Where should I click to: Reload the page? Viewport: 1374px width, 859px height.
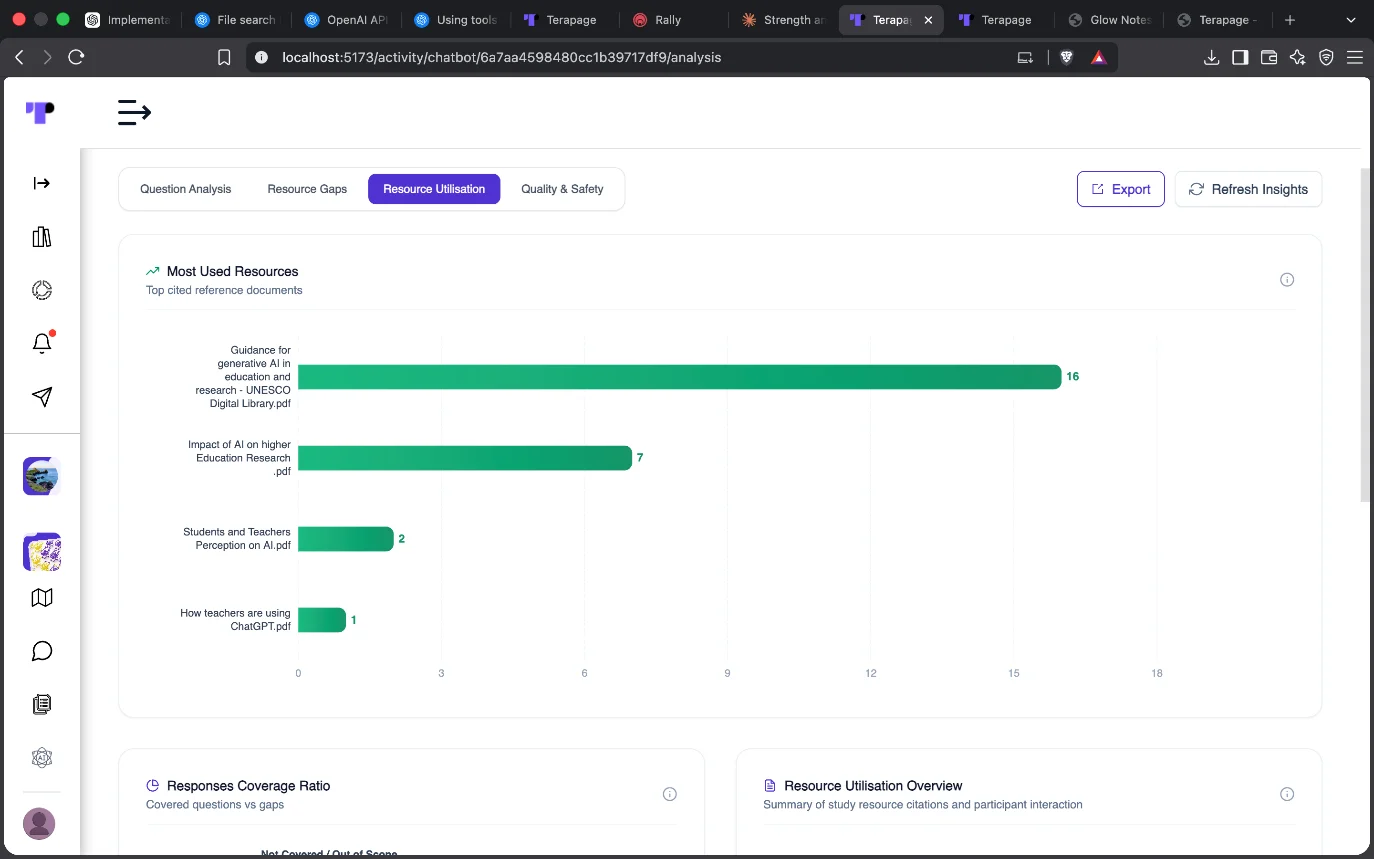pyautogui.click(x=76, y=57)
